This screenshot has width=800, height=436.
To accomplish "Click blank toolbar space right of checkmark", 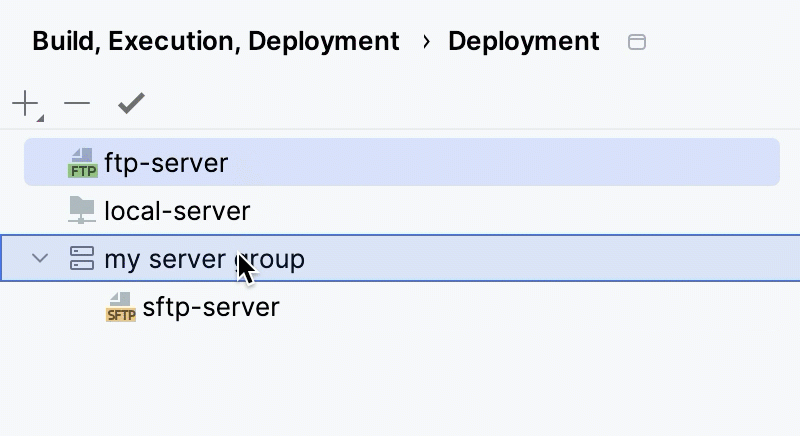I will pyautogui.click(x=450, y=102).
